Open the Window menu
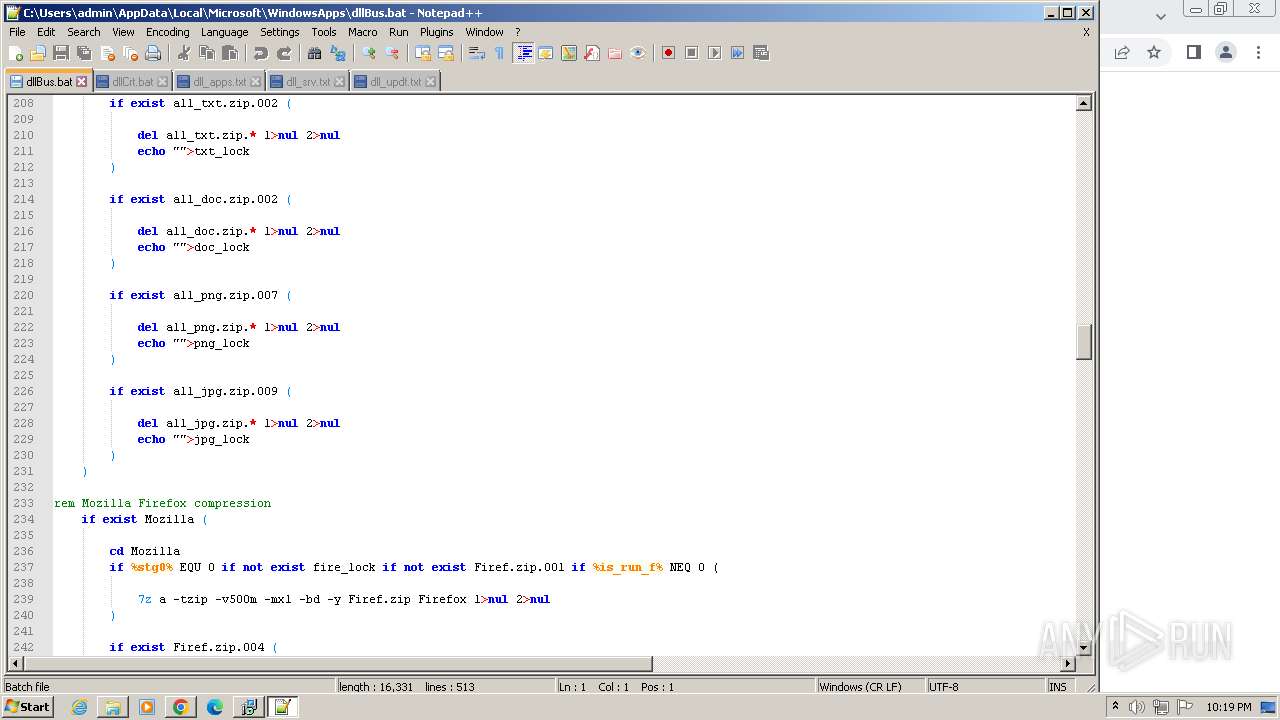This screenshot has height=720, width=1280. pyautogui.click(x=485, y=32)
